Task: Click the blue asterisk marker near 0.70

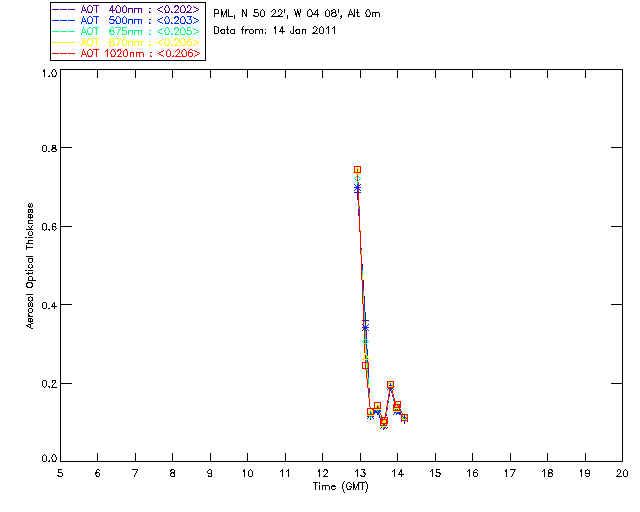Action: [x=358, y=188]
